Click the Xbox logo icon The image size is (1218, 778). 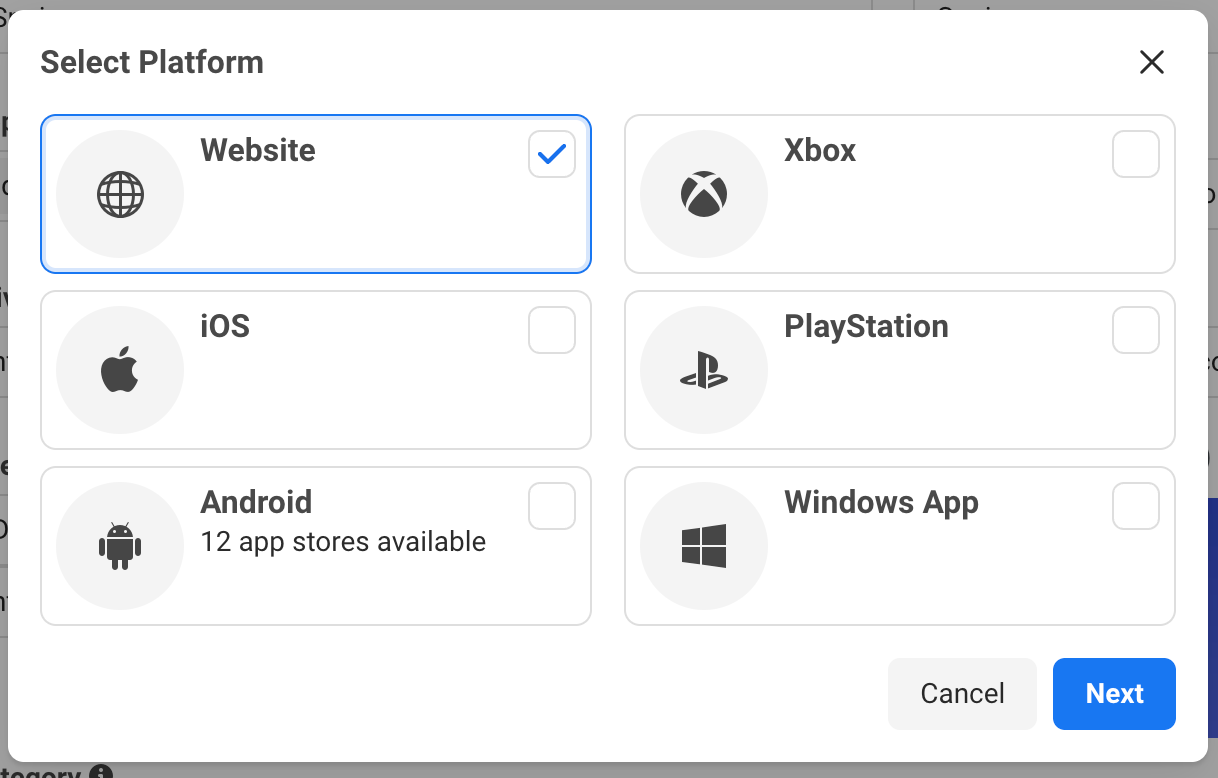(704, 194)
